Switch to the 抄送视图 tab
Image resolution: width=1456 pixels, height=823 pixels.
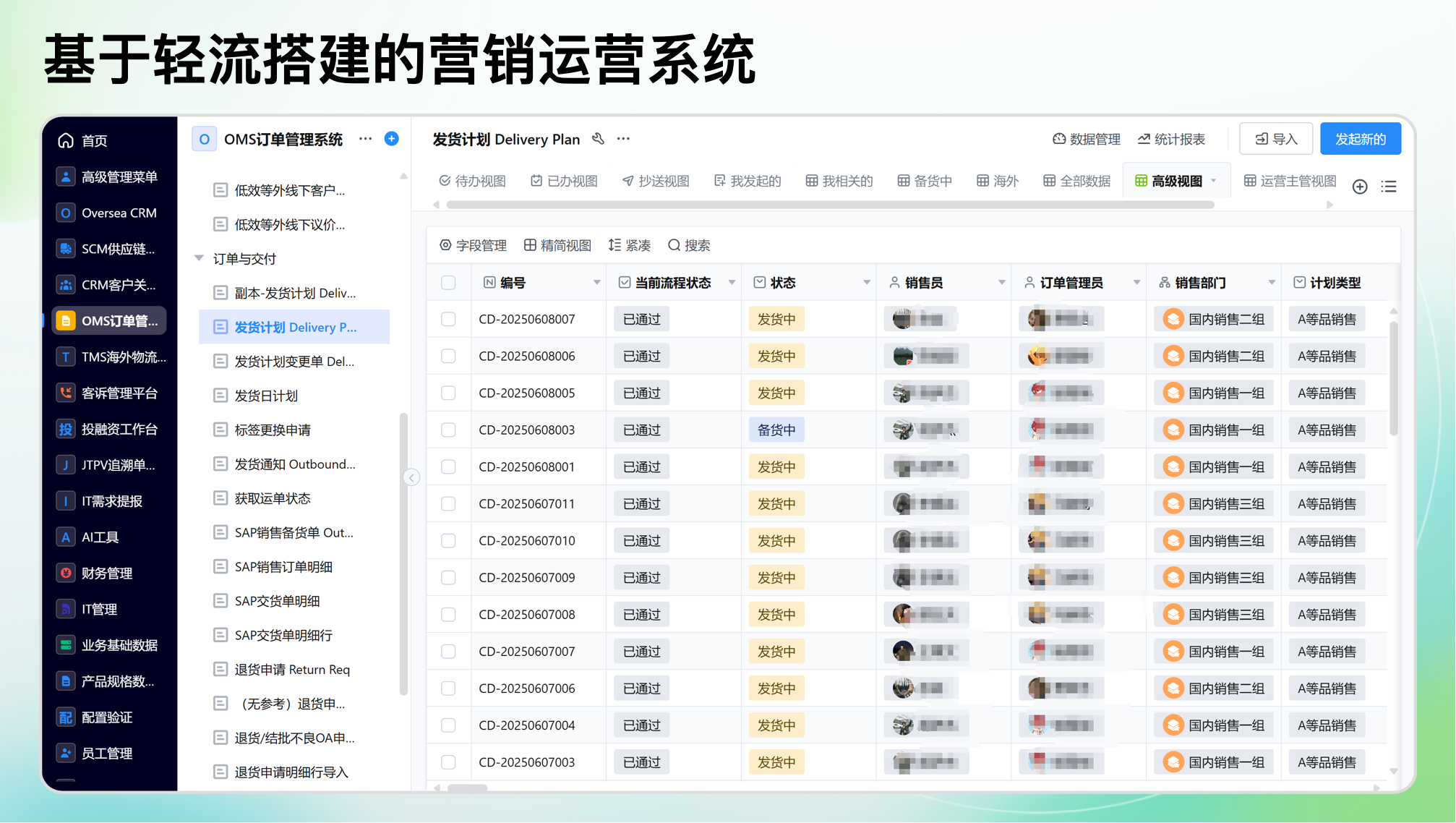tap(656, 181)
